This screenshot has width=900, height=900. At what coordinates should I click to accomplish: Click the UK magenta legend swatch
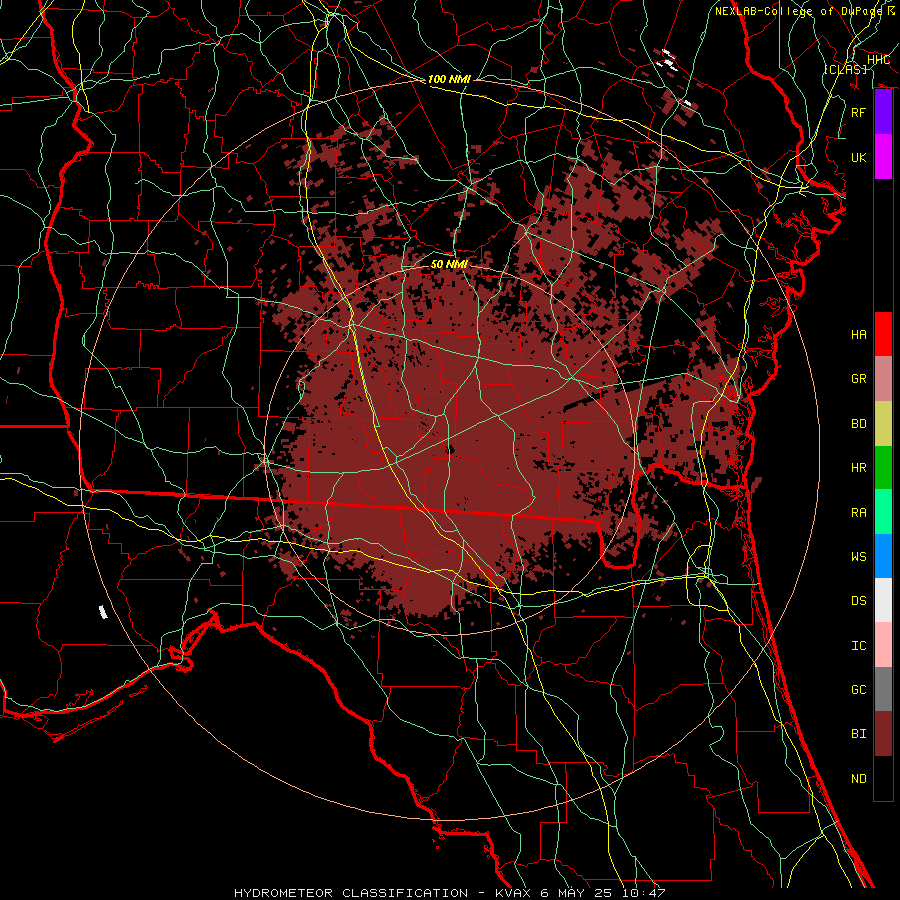click(883, 157)
